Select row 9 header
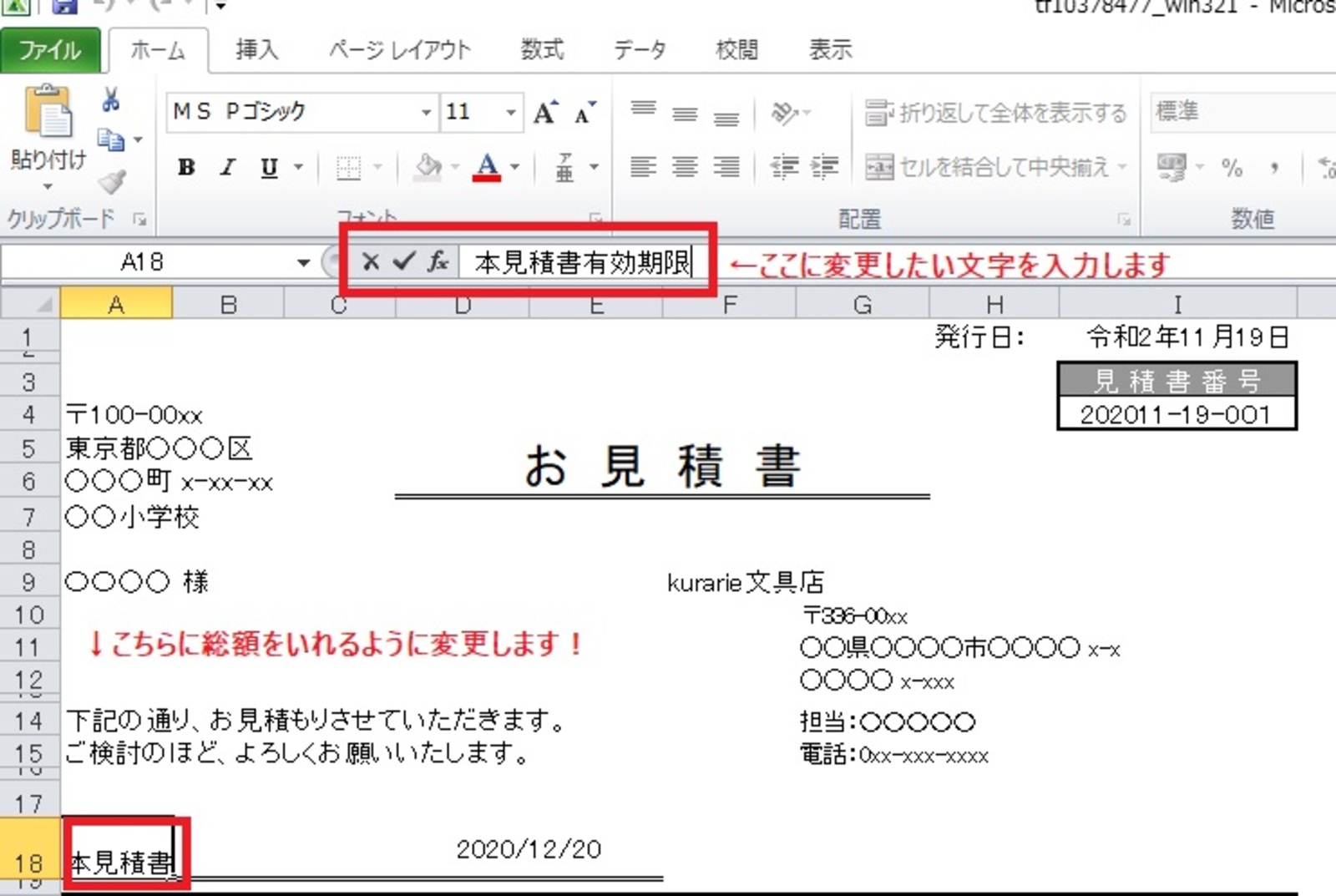 (29, 581)
